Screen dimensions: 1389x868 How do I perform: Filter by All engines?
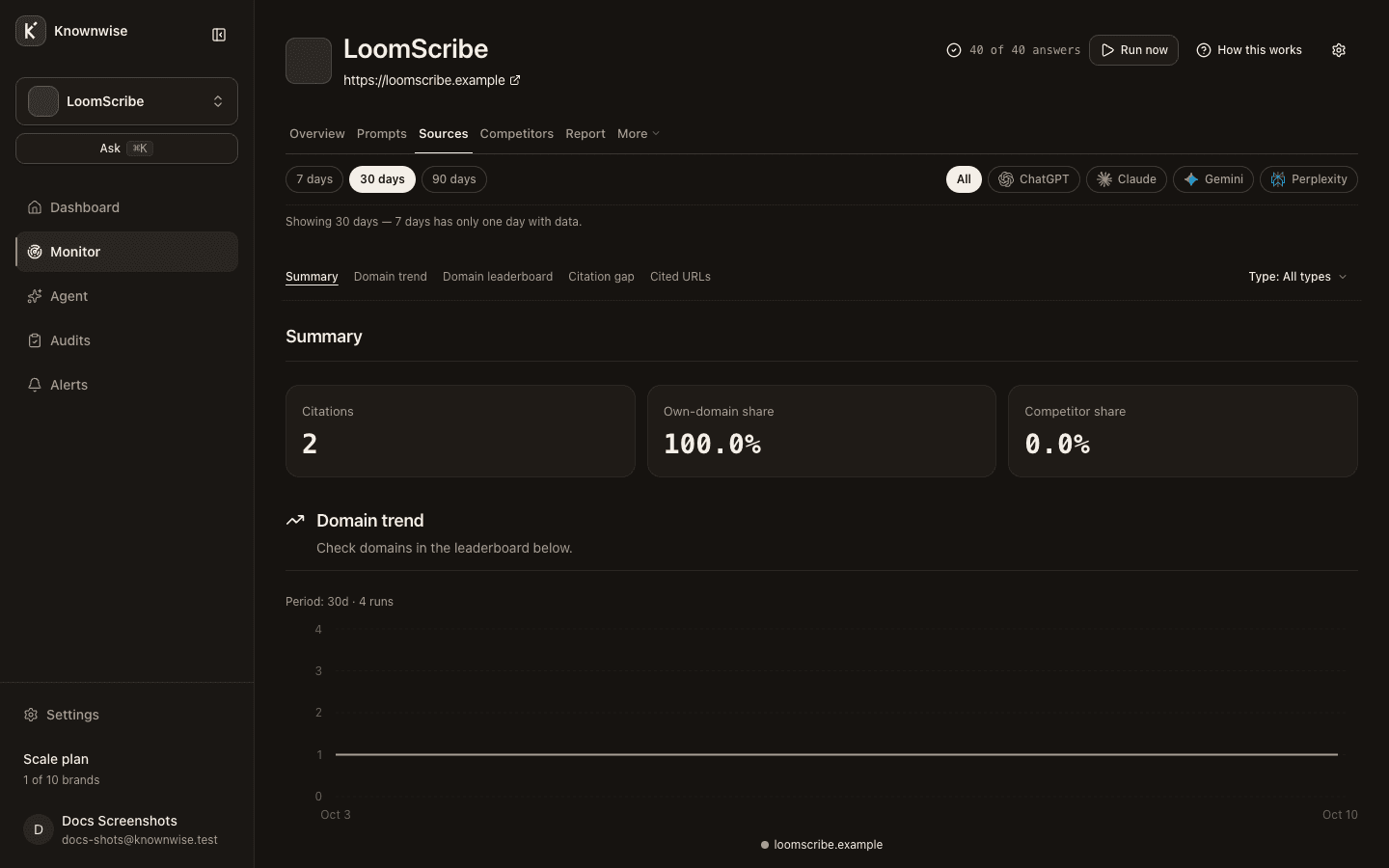click(x=964, y=179)
